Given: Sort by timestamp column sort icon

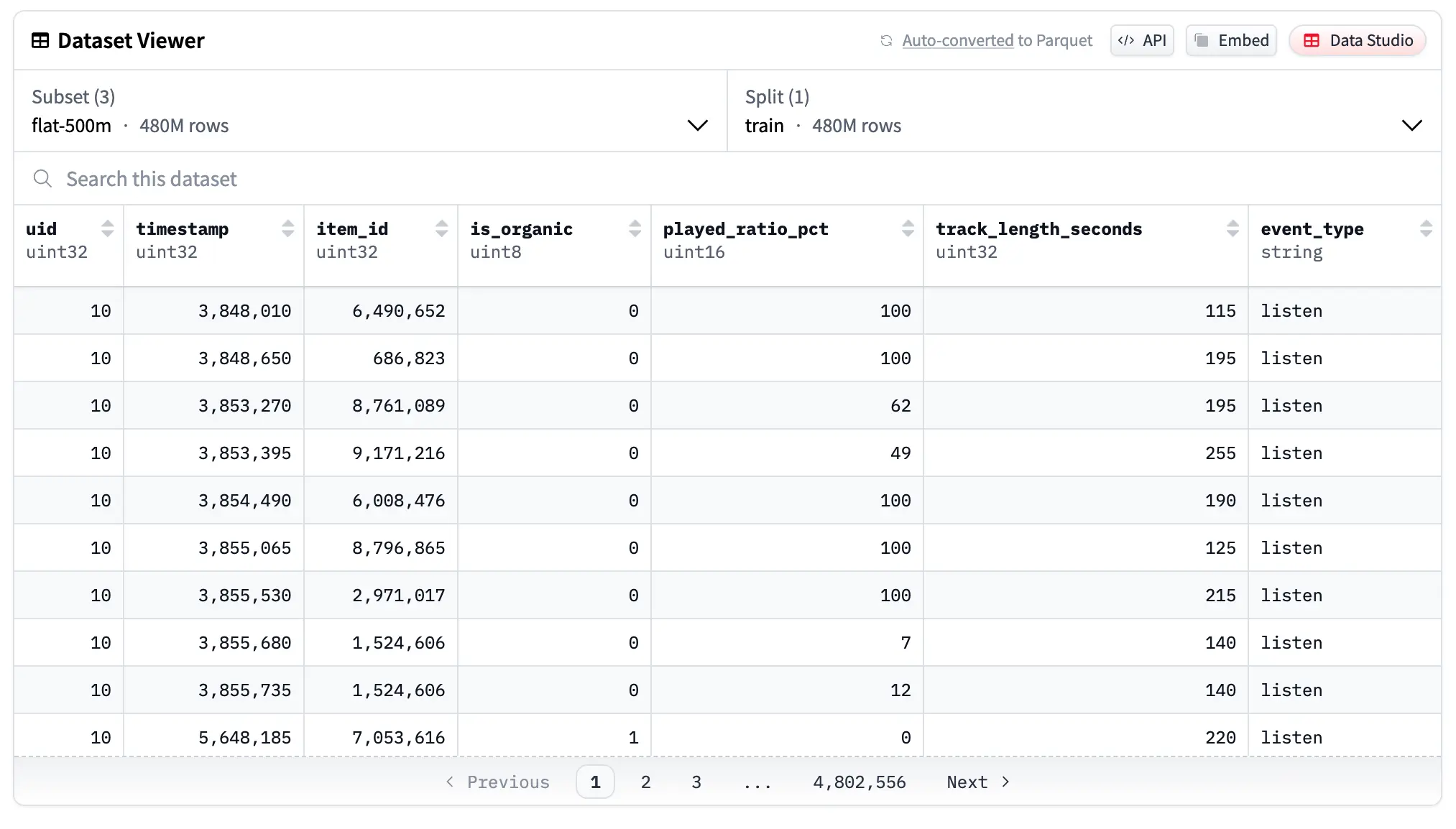Looking at the screenshot, I should tap(287, 228).
